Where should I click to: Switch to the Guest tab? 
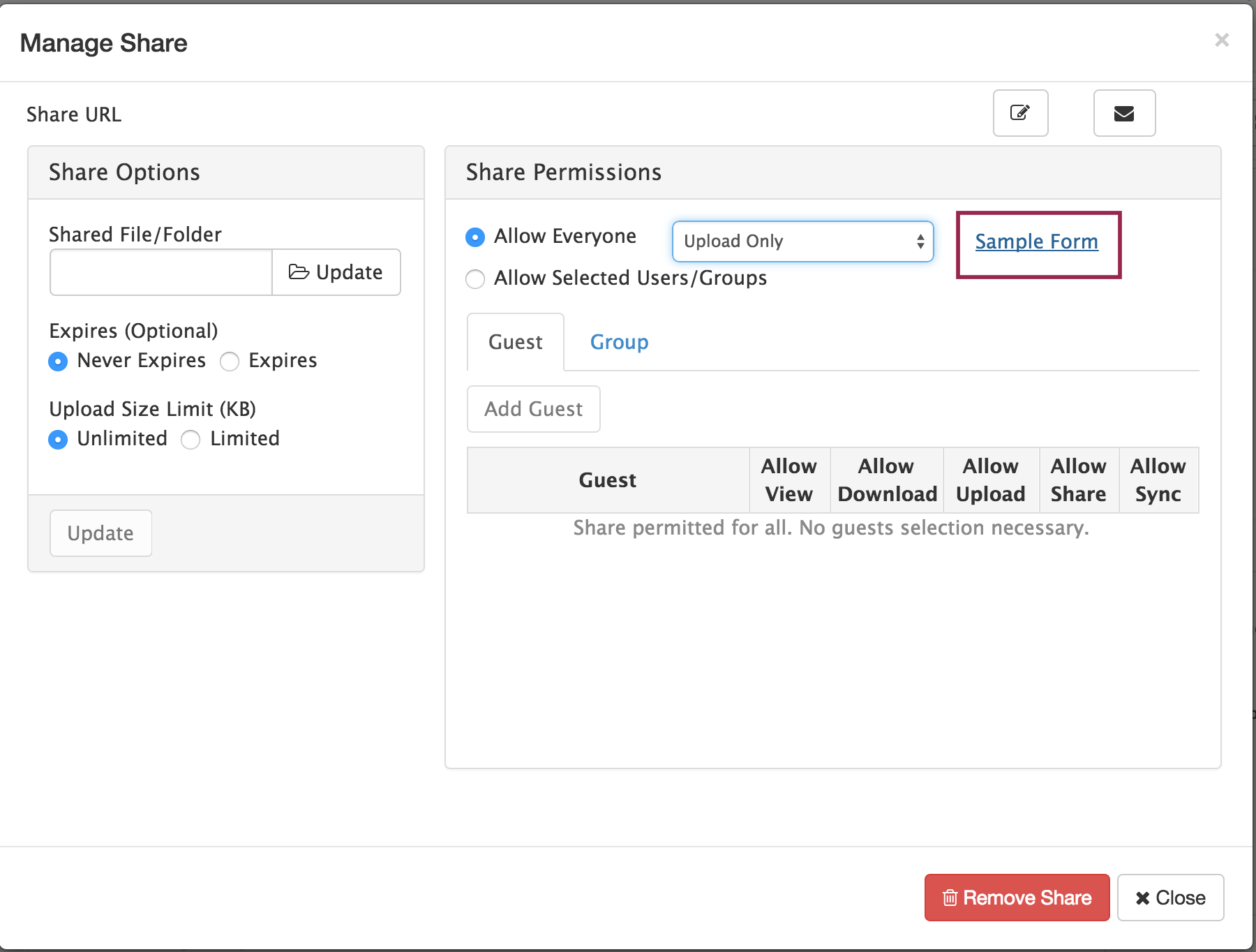(x=516, y=342)
